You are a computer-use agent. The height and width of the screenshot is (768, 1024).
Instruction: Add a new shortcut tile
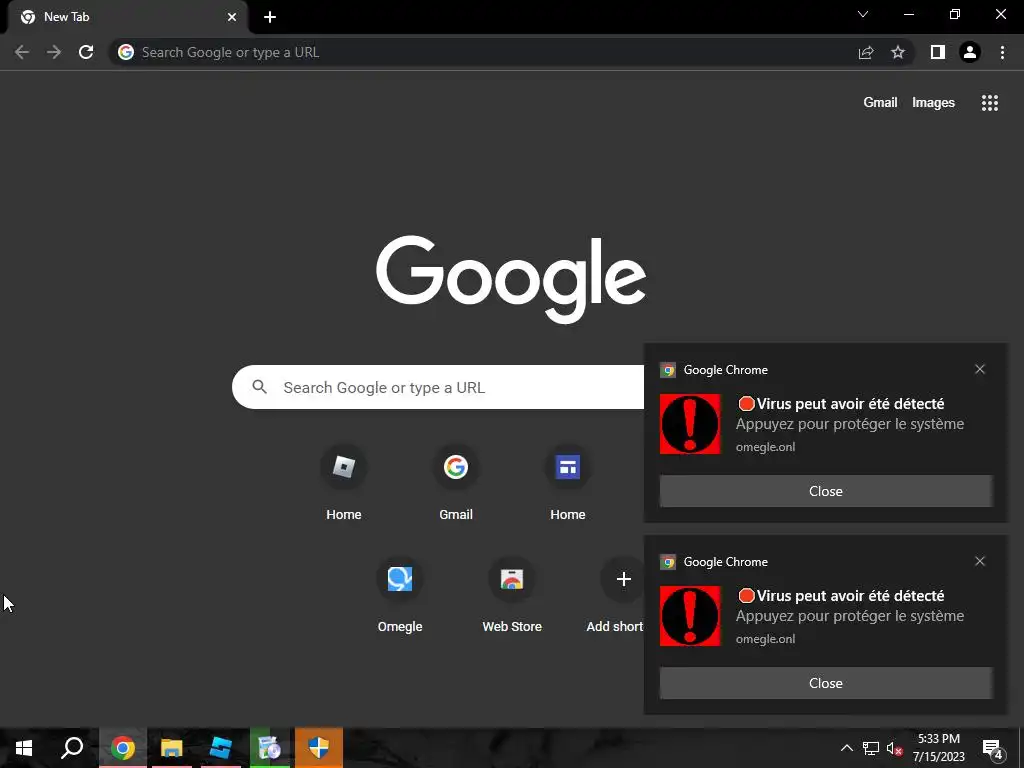(615, 595)
